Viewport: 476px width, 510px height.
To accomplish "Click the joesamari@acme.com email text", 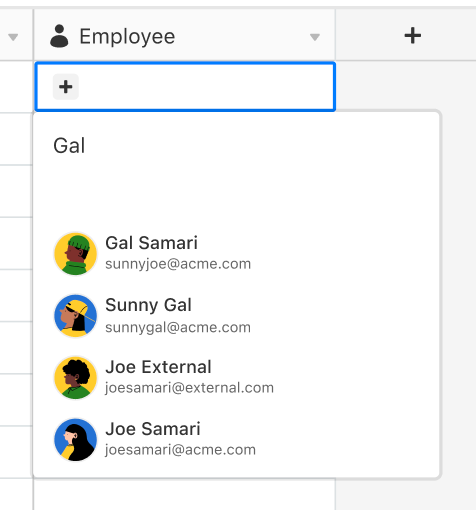I will coord(180,450).
